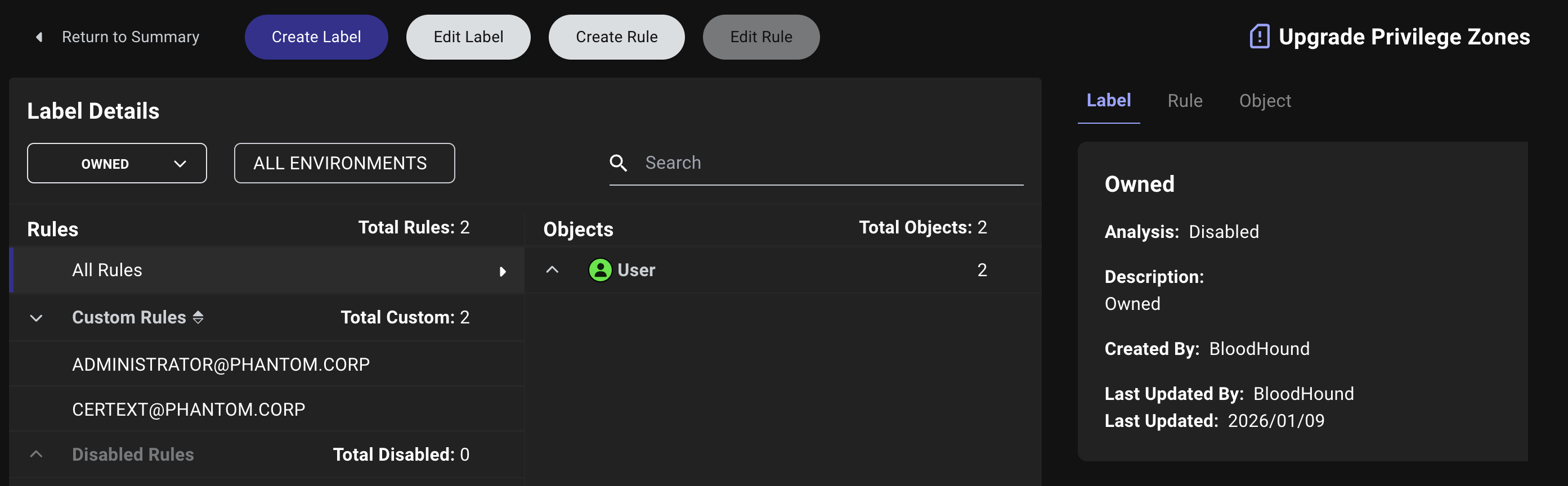Screen dimensions: 1568x486
Task: Select the CERTEXT@PHANTOM.CORP rule
Action: [x=188, y=409]
